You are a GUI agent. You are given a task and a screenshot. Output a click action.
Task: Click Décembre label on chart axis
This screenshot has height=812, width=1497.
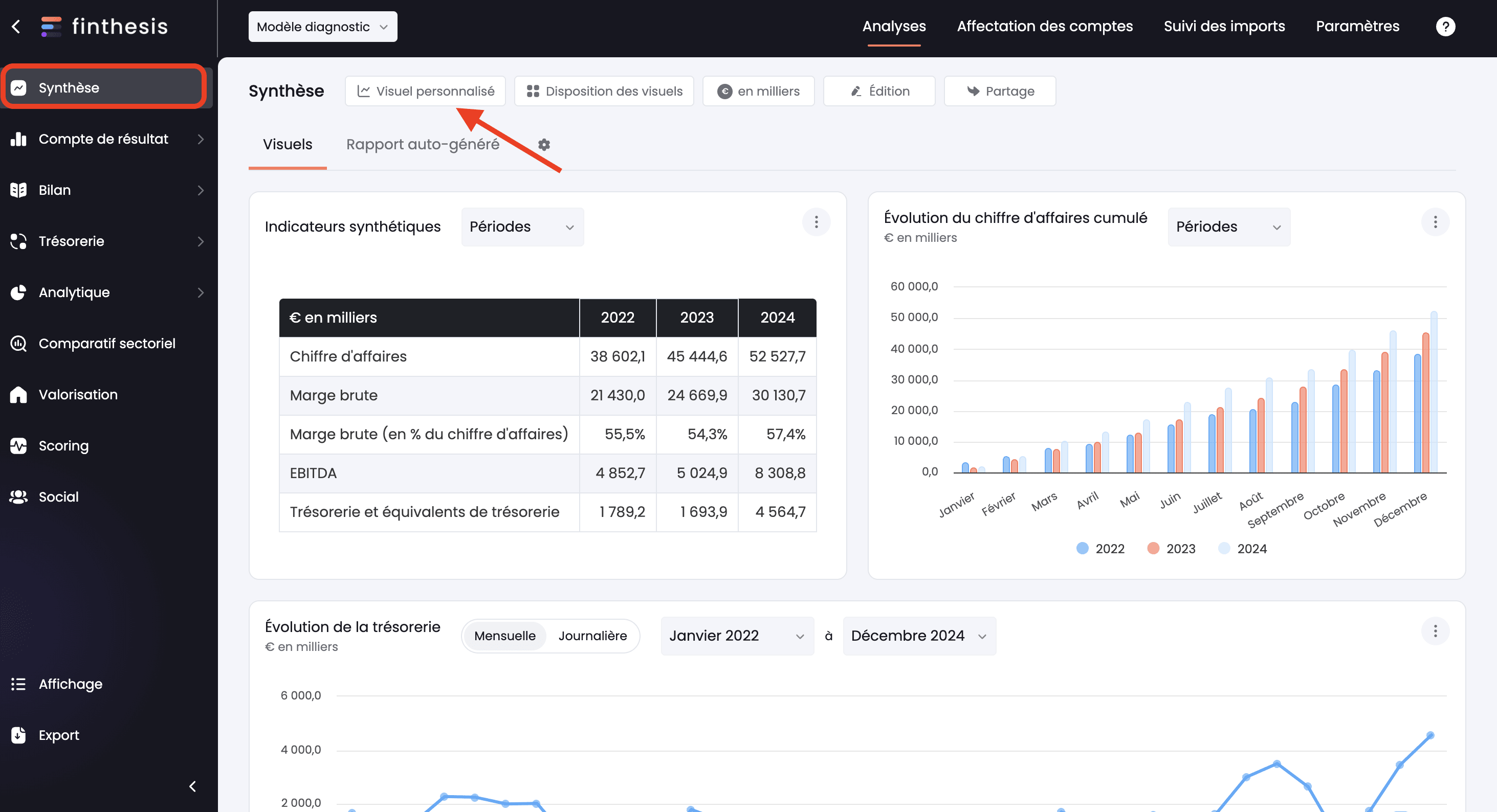click(x=1399, y=509)
